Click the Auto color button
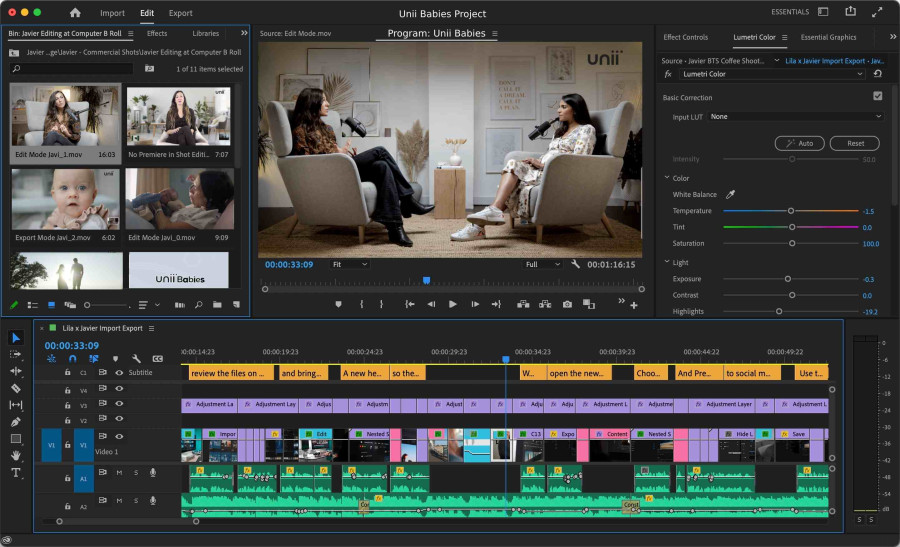 click(800, 143)
